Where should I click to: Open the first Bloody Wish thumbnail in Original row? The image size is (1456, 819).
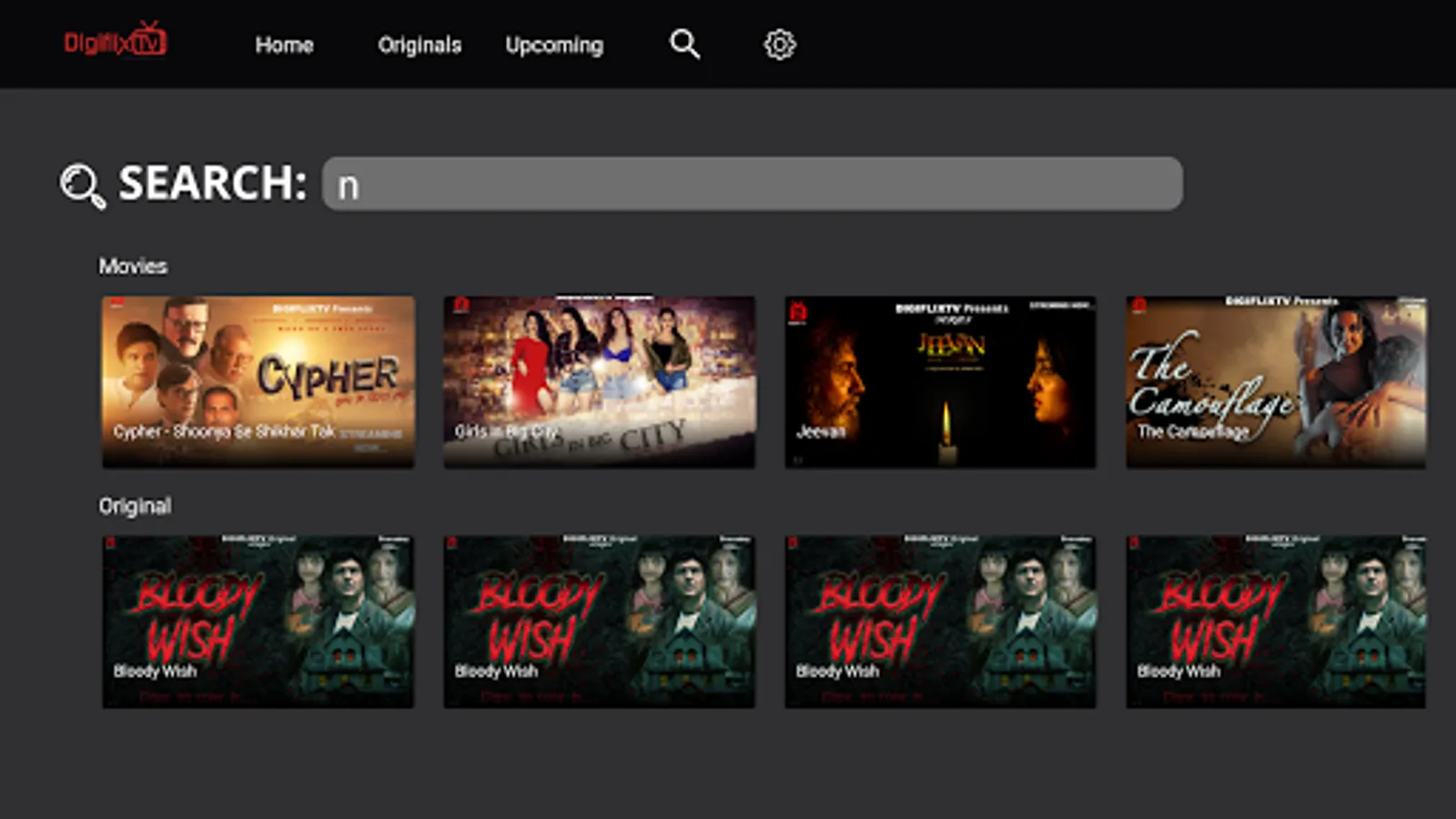[258, 622]
